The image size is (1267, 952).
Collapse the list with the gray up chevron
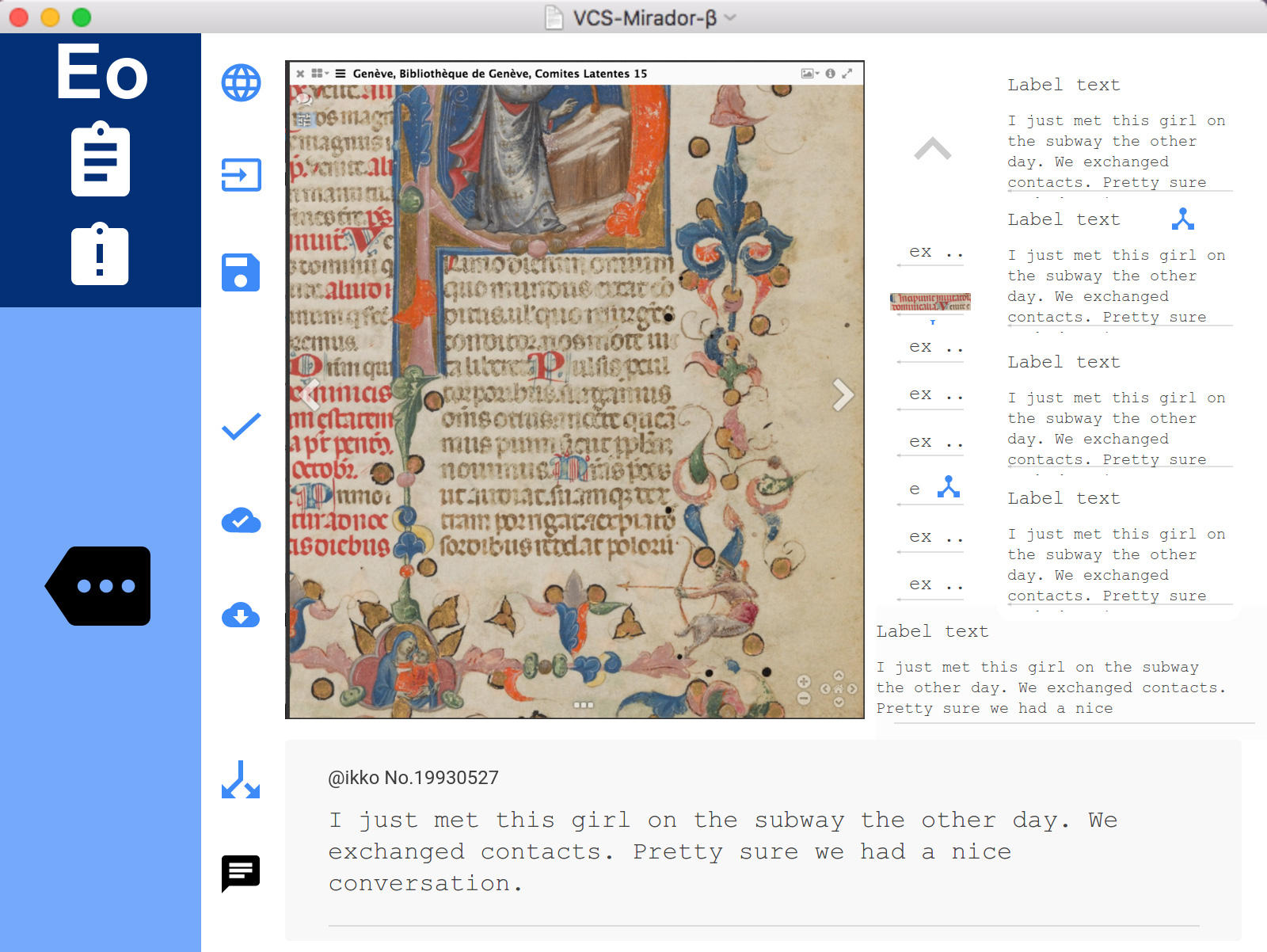click(933, 148)
